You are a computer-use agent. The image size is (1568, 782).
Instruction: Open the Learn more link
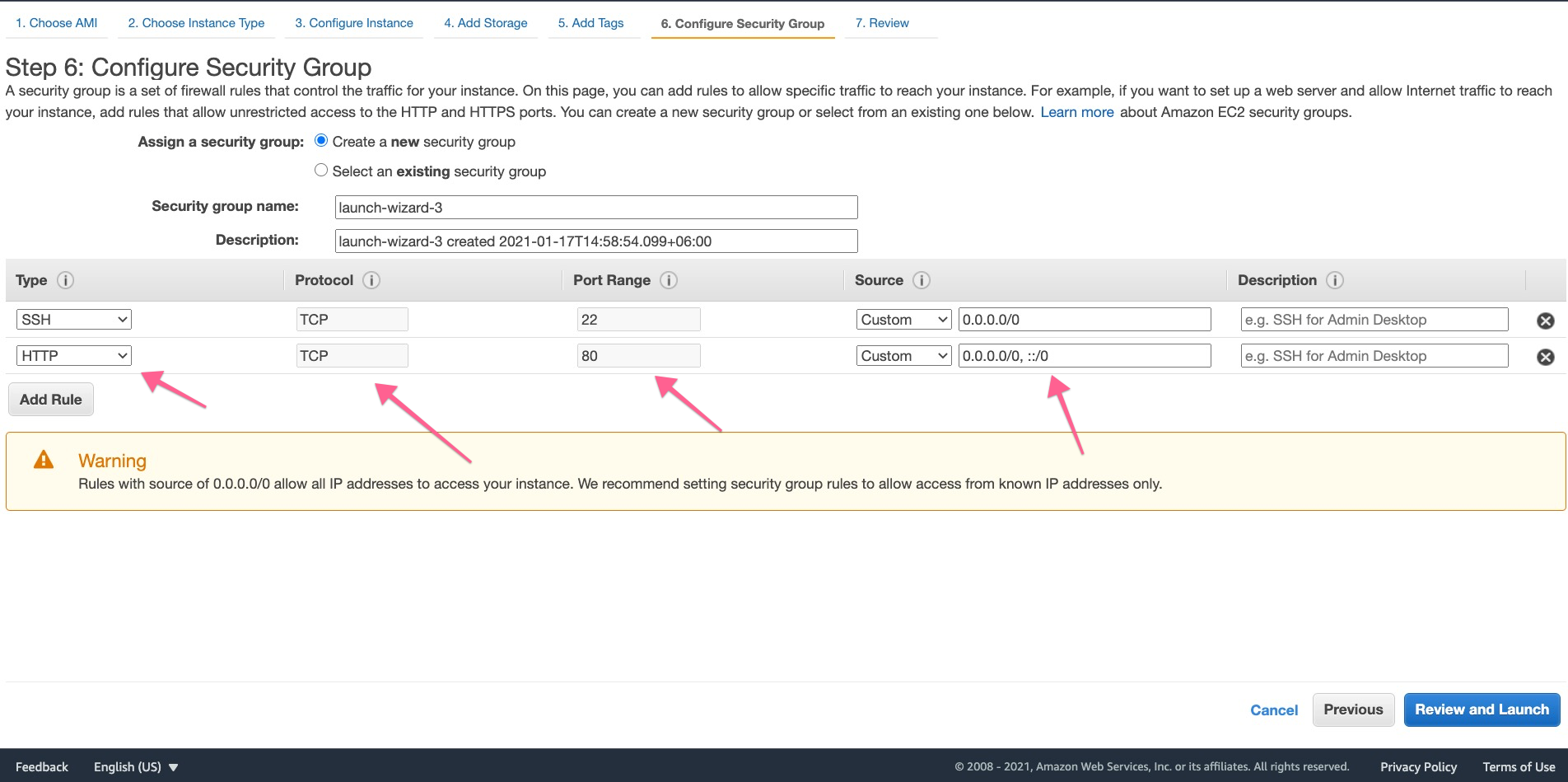point(1076,112)
